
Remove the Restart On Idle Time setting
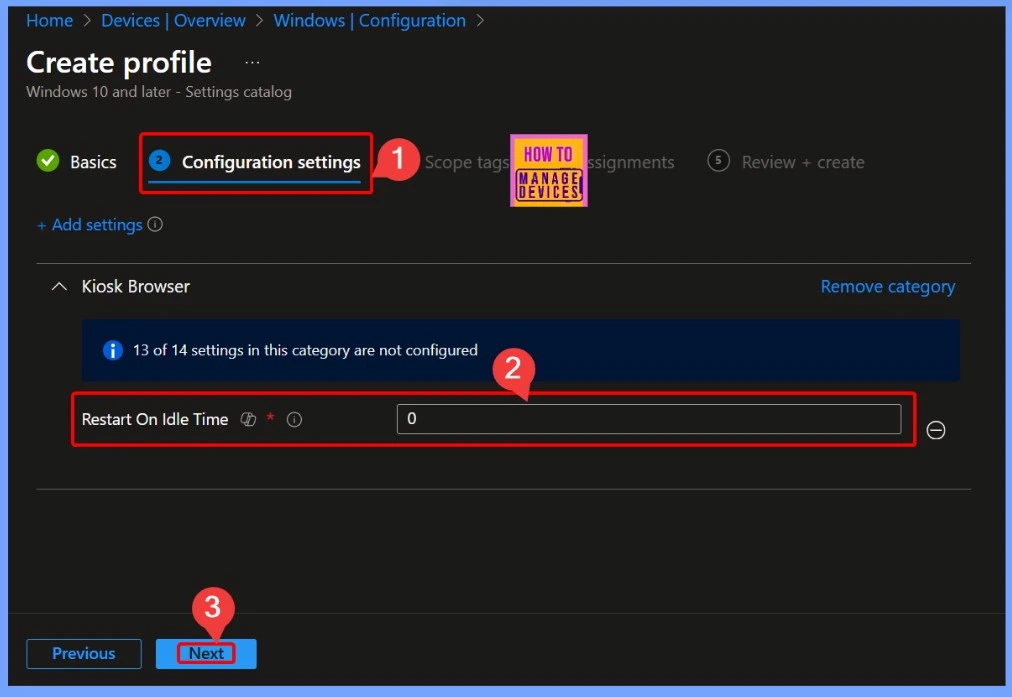click(x=936, y=430)
